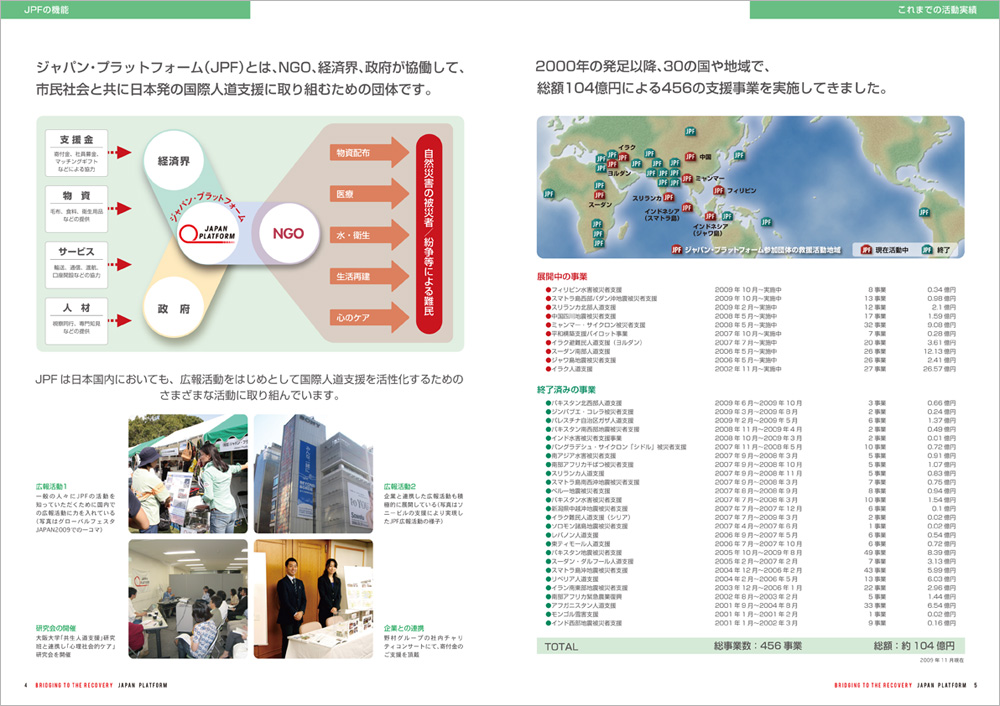This screenshot has width=1000, height=706.
Task: Click the red 自然災害の被災者 vertical banner
Action: [429, 233]
